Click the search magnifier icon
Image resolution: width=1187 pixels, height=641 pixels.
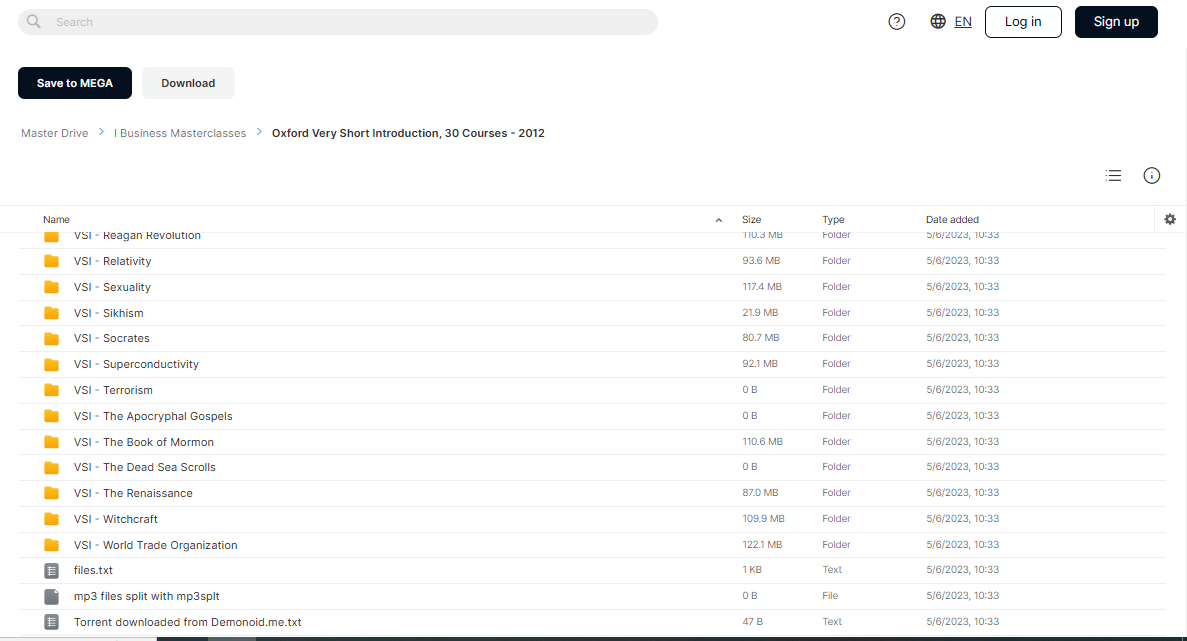pos(34,22)
